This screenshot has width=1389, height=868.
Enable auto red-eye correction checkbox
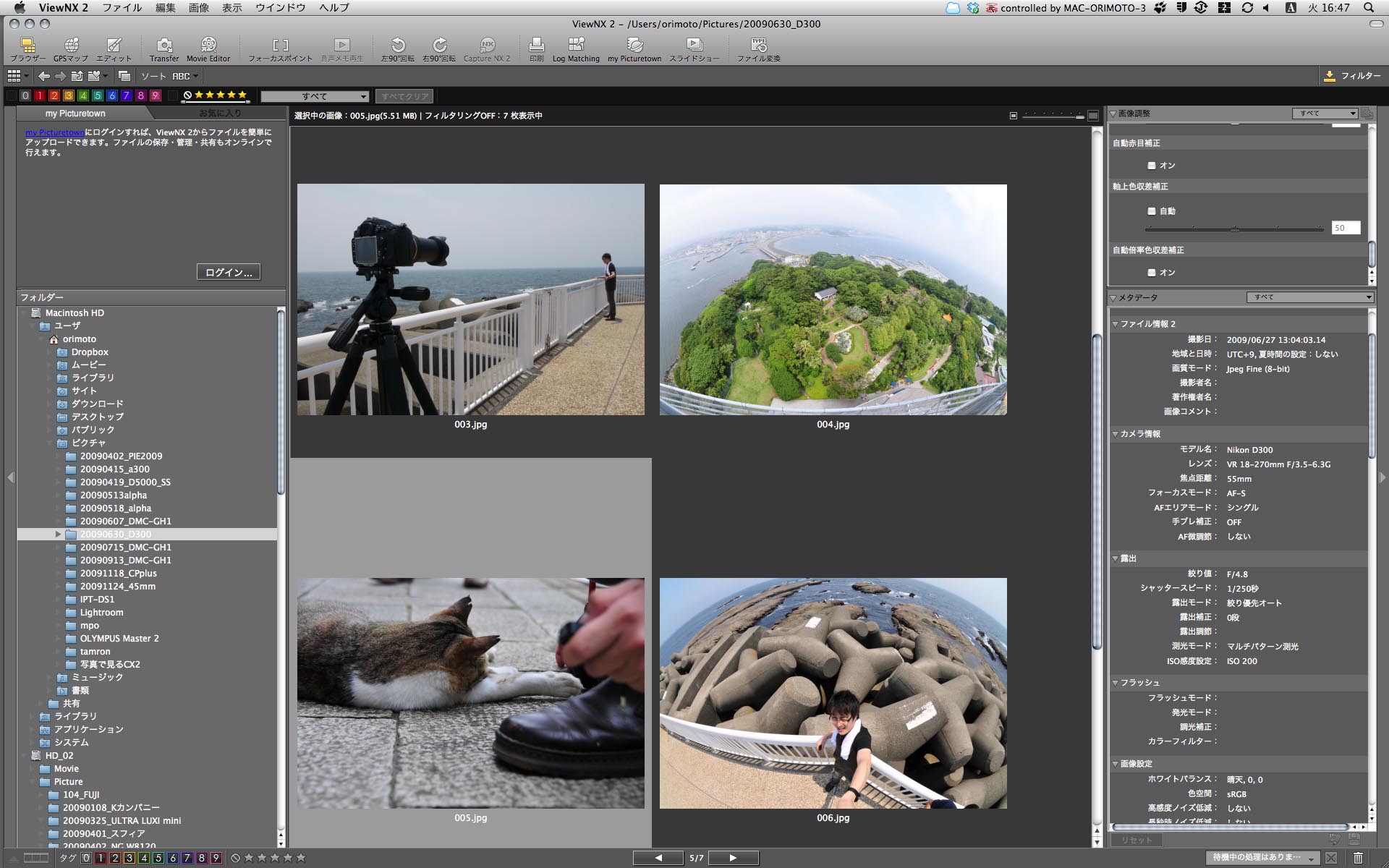[x=1152, y=166]
